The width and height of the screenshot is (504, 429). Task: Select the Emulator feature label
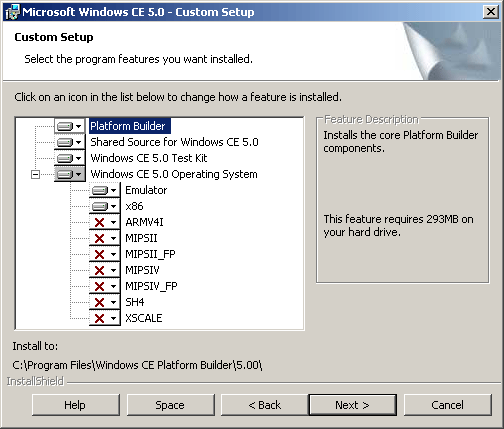point(146,190)
